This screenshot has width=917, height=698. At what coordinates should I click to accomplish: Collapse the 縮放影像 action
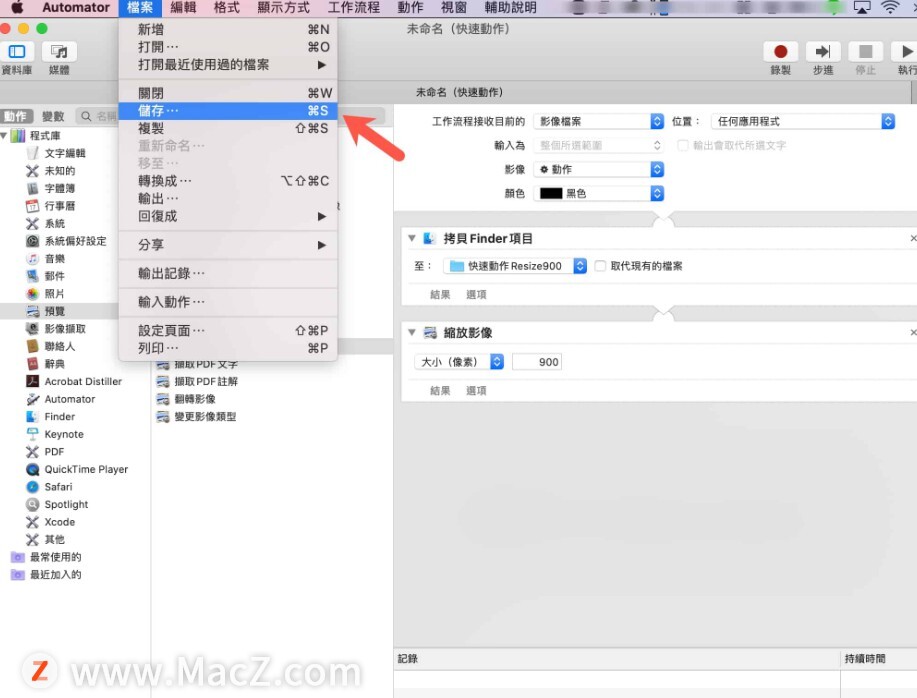412,333
